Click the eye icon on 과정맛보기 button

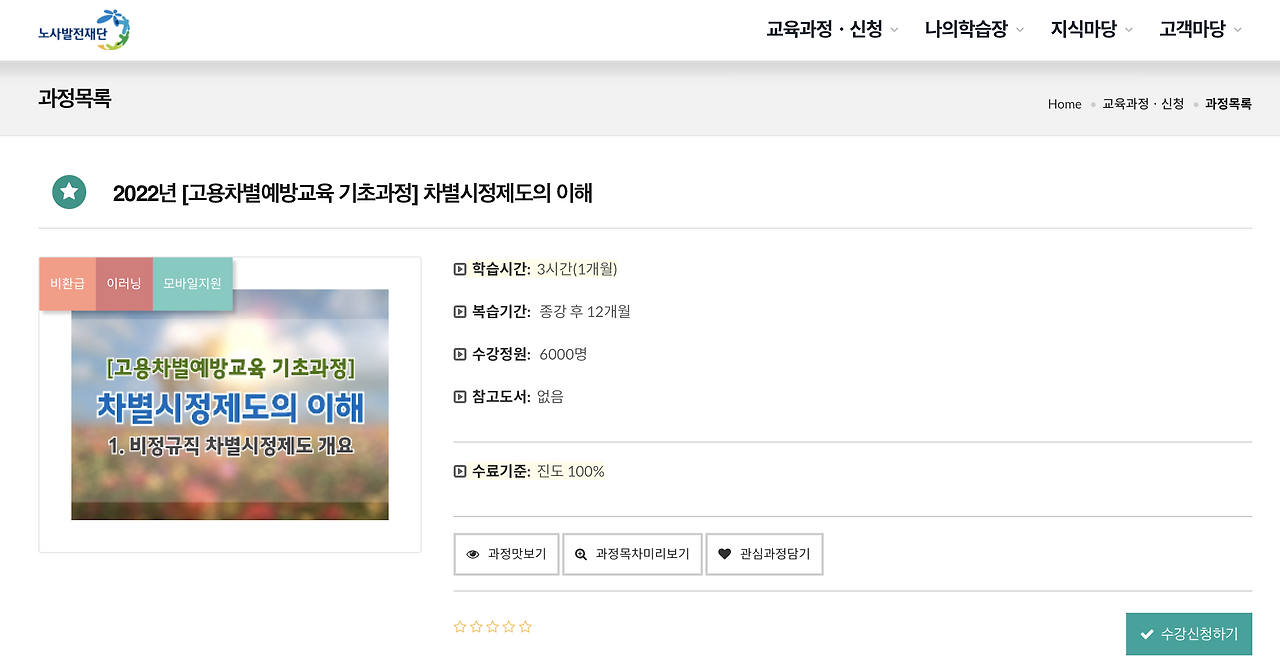pos(472,554)
